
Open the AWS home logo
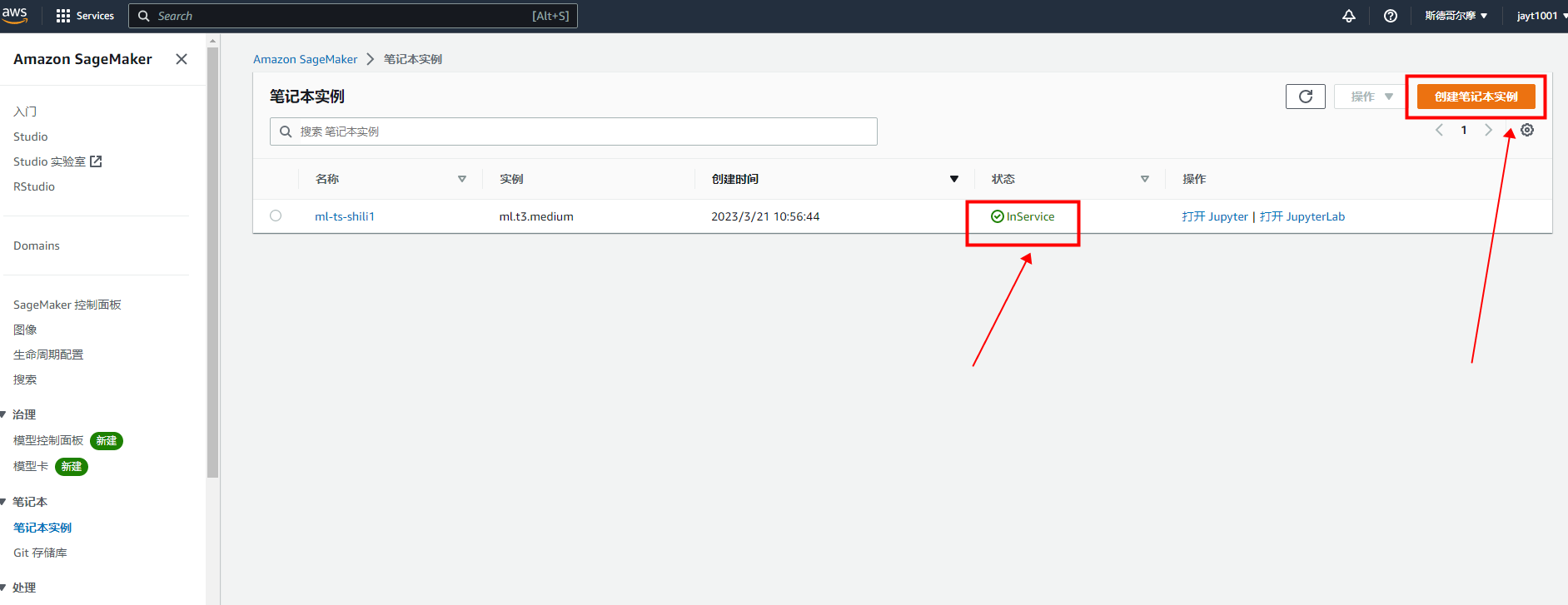tap(15, 15)
